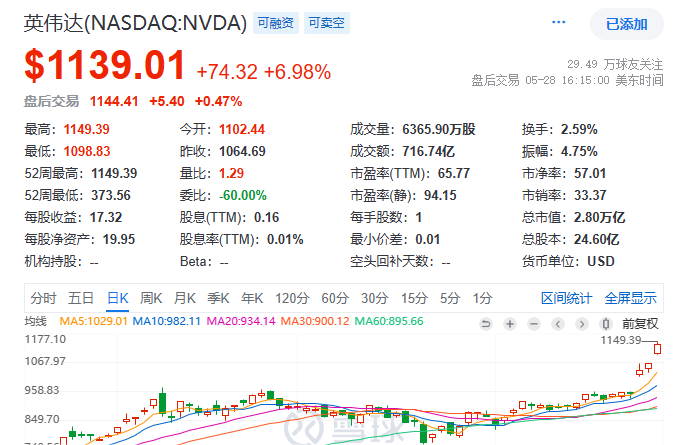Click the 可融资 tag
Viewport: 686px width, 445px height.
[276, 23]
